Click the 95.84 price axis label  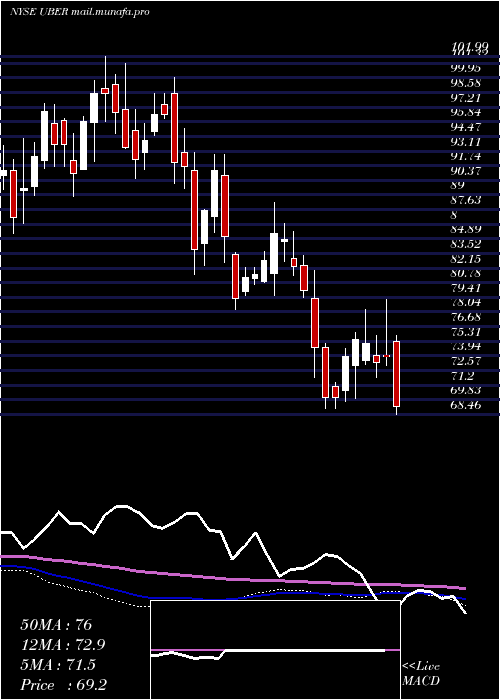(x=466, y=112)
